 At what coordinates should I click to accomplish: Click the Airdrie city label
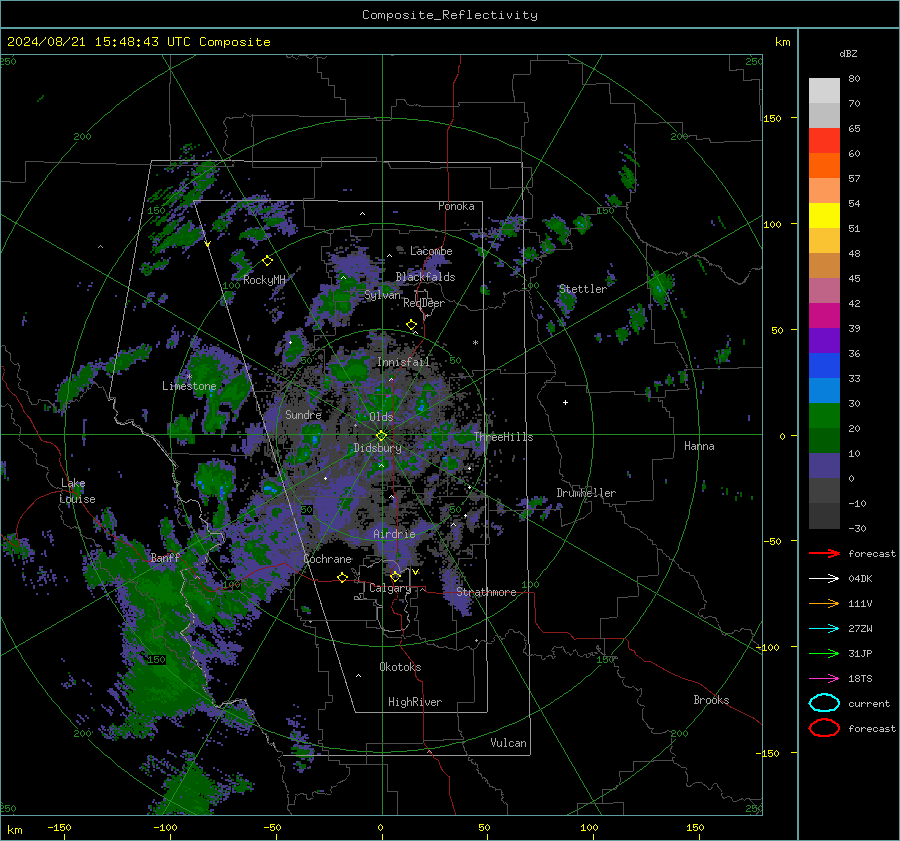394,534
